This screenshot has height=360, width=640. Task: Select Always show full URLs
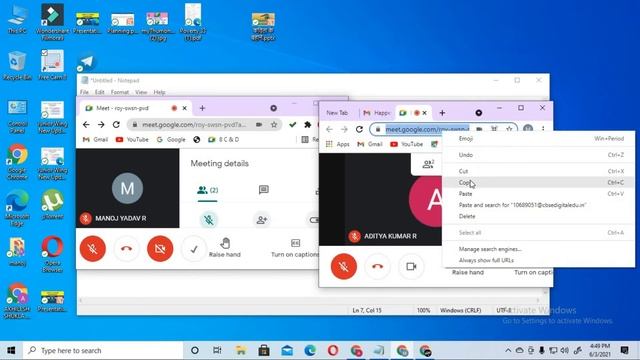click(538, 260)
